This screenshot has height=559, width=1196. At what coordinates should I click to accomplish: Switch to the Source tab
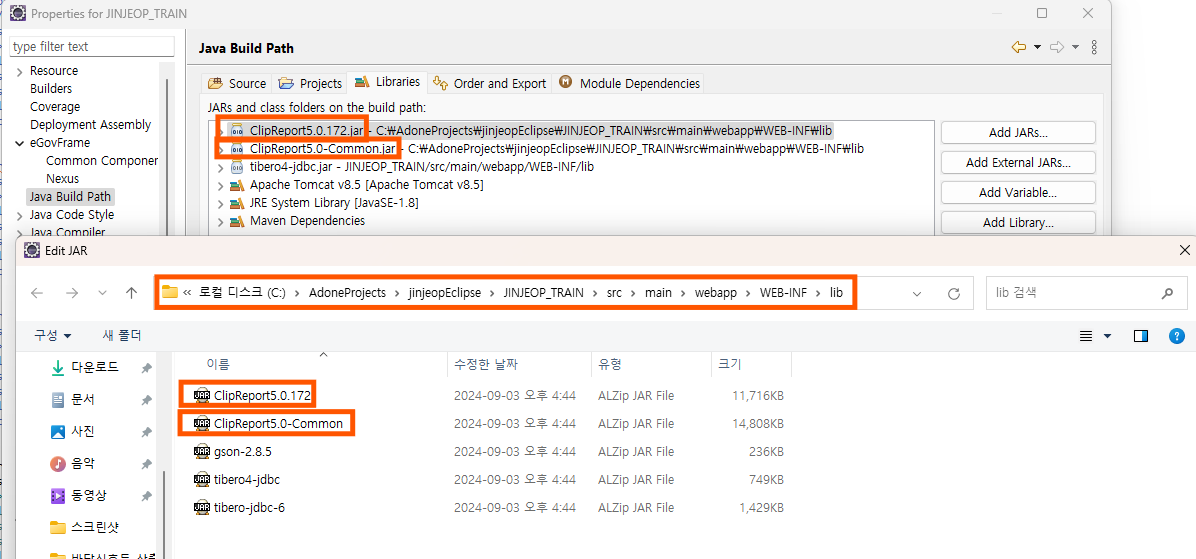pyautogui.click(x=237, y=83)
